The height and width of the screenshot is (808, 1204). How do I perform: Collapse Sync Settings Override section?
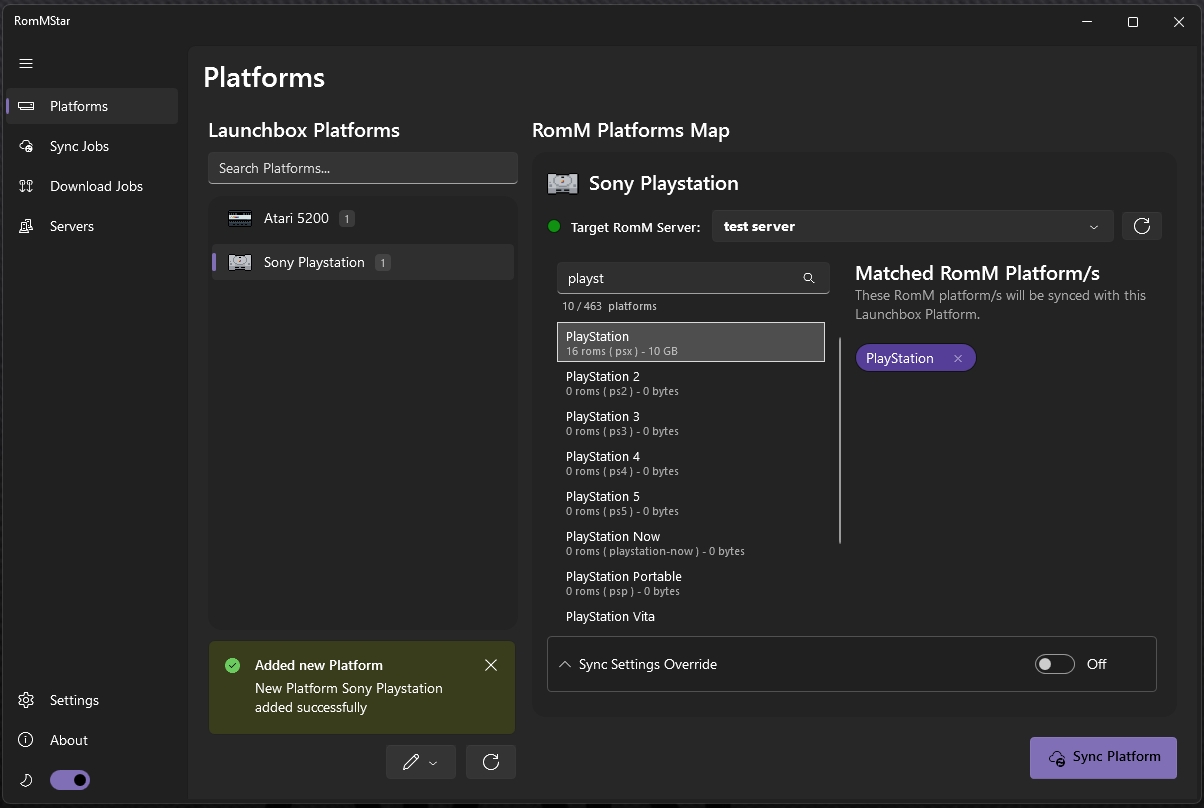click(x=565, y=664)
